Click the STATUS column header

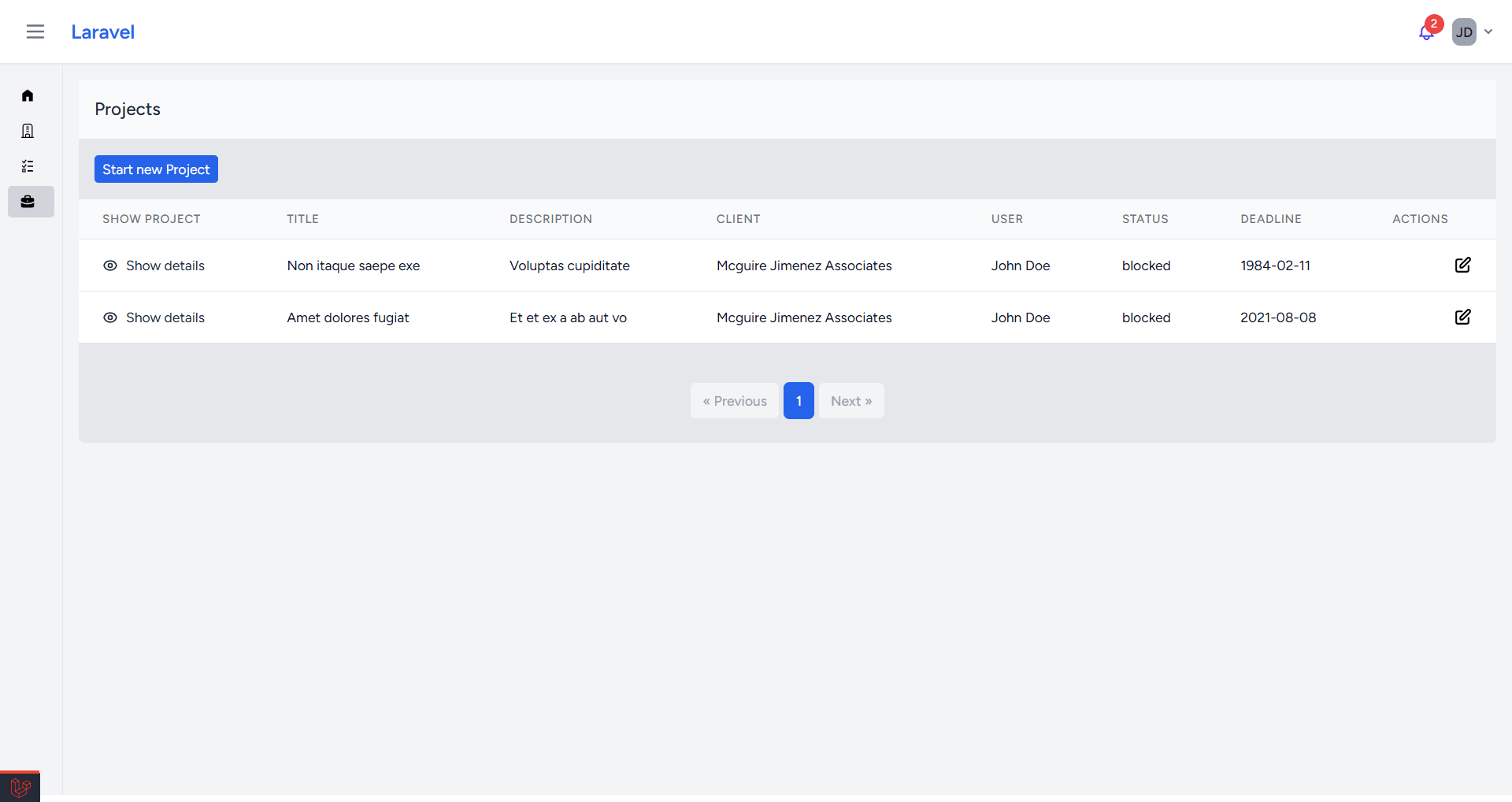1145,219
